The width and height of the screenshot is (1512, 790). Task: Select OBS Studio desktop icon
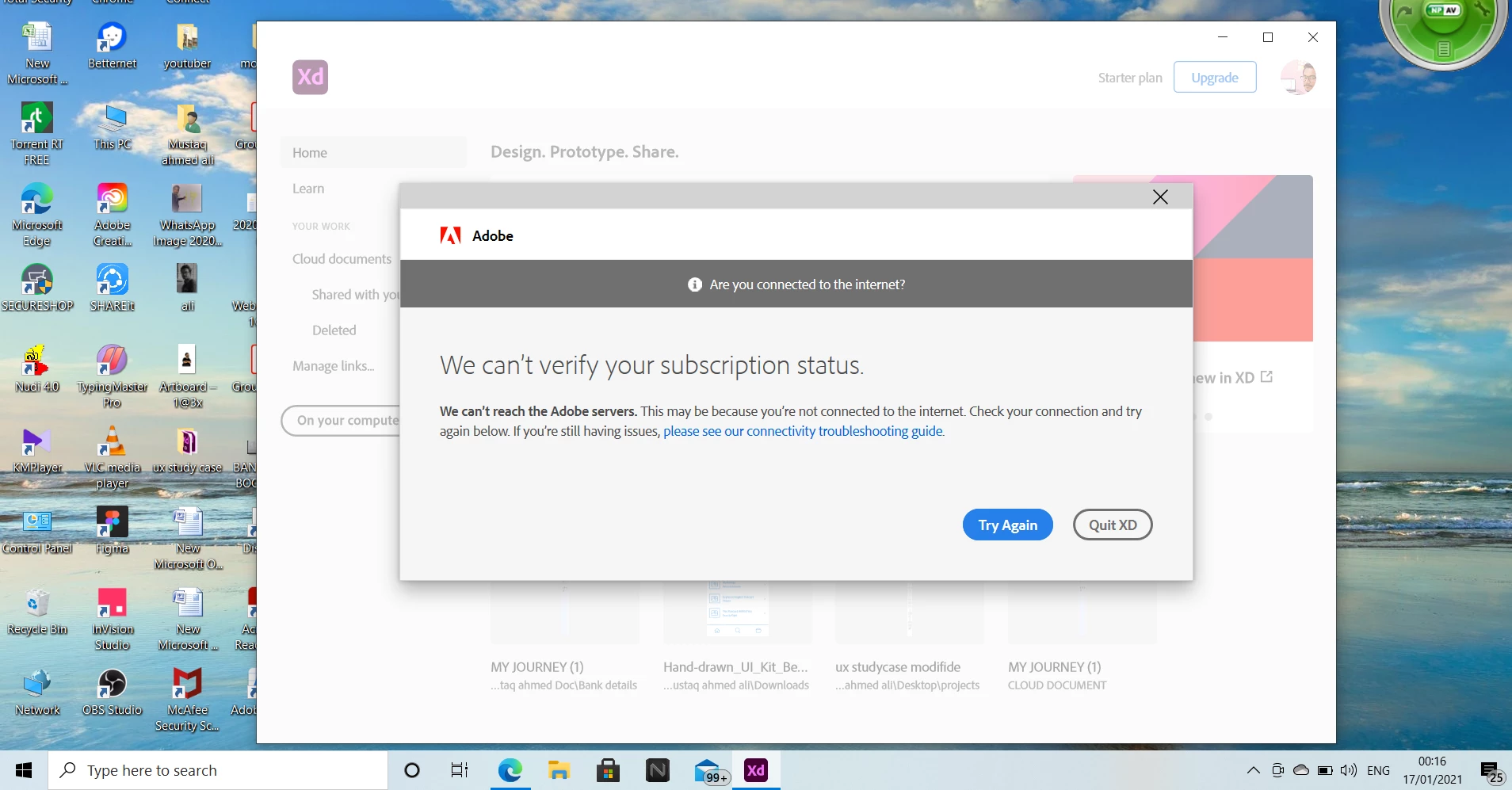(x=112, y=693)
